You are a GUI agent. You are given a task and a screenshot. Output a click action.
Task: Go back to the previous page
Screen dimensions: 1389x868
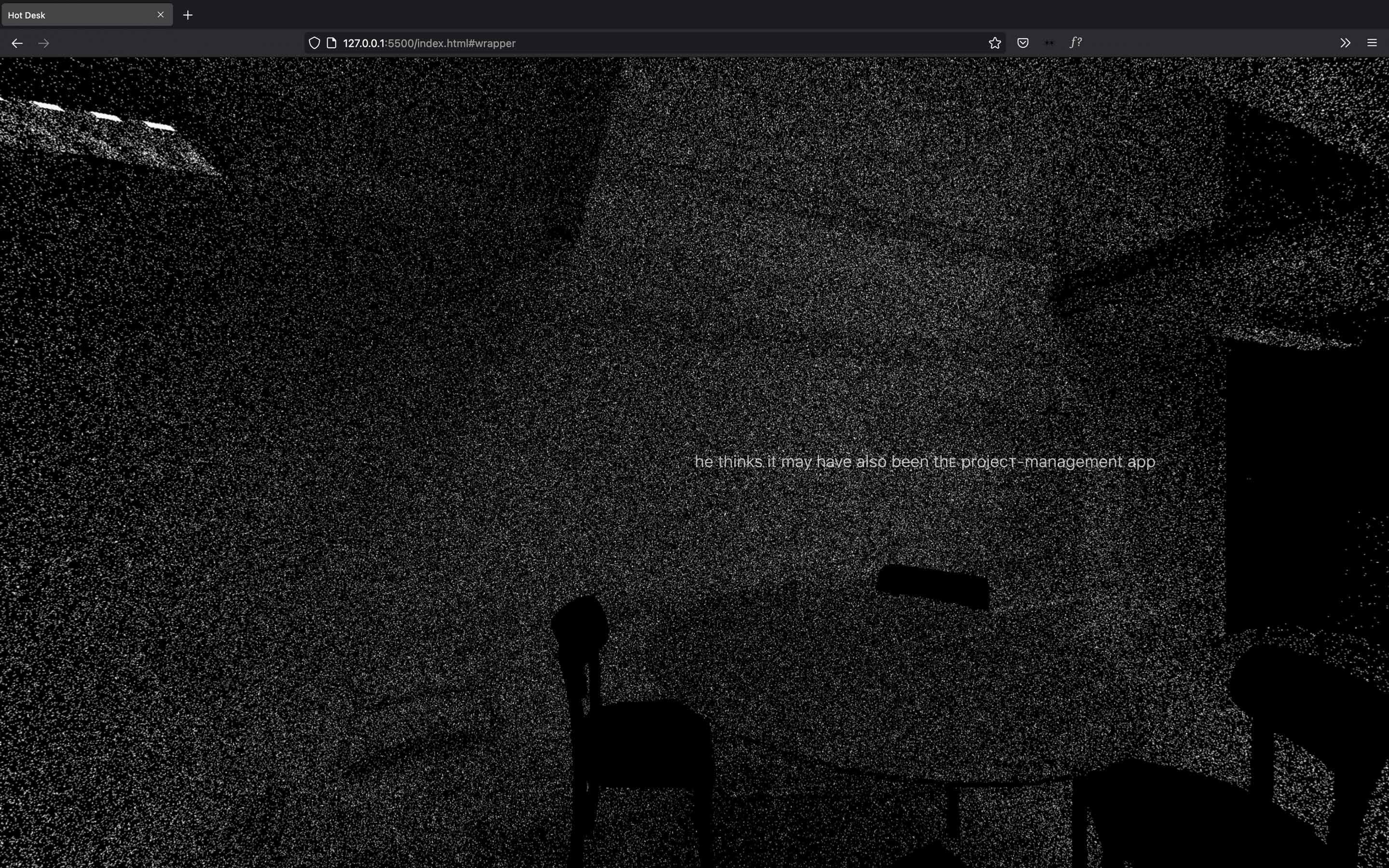coord(17,43)
